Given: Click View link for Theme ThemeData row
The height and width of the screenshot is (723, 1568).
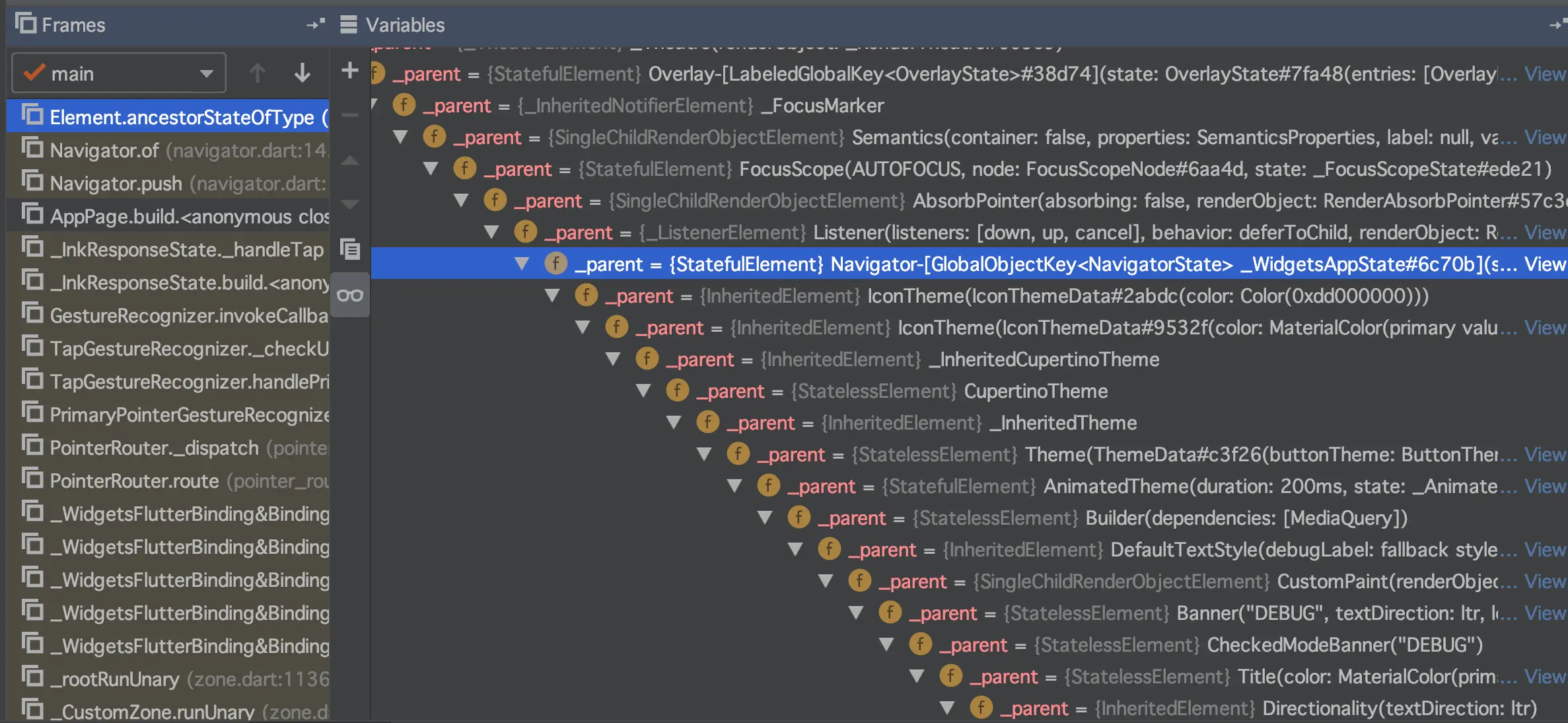Looking at the screenshot, I should tap(1544, 455).
